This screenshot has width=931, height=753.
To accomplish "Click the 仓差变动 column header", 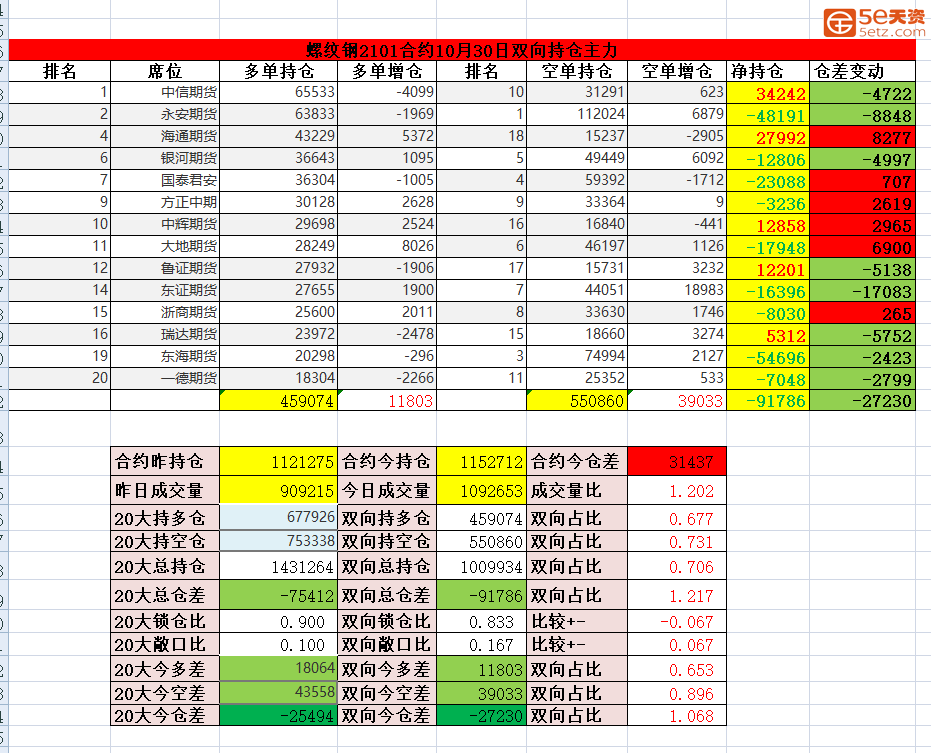I will coord(849,71).
